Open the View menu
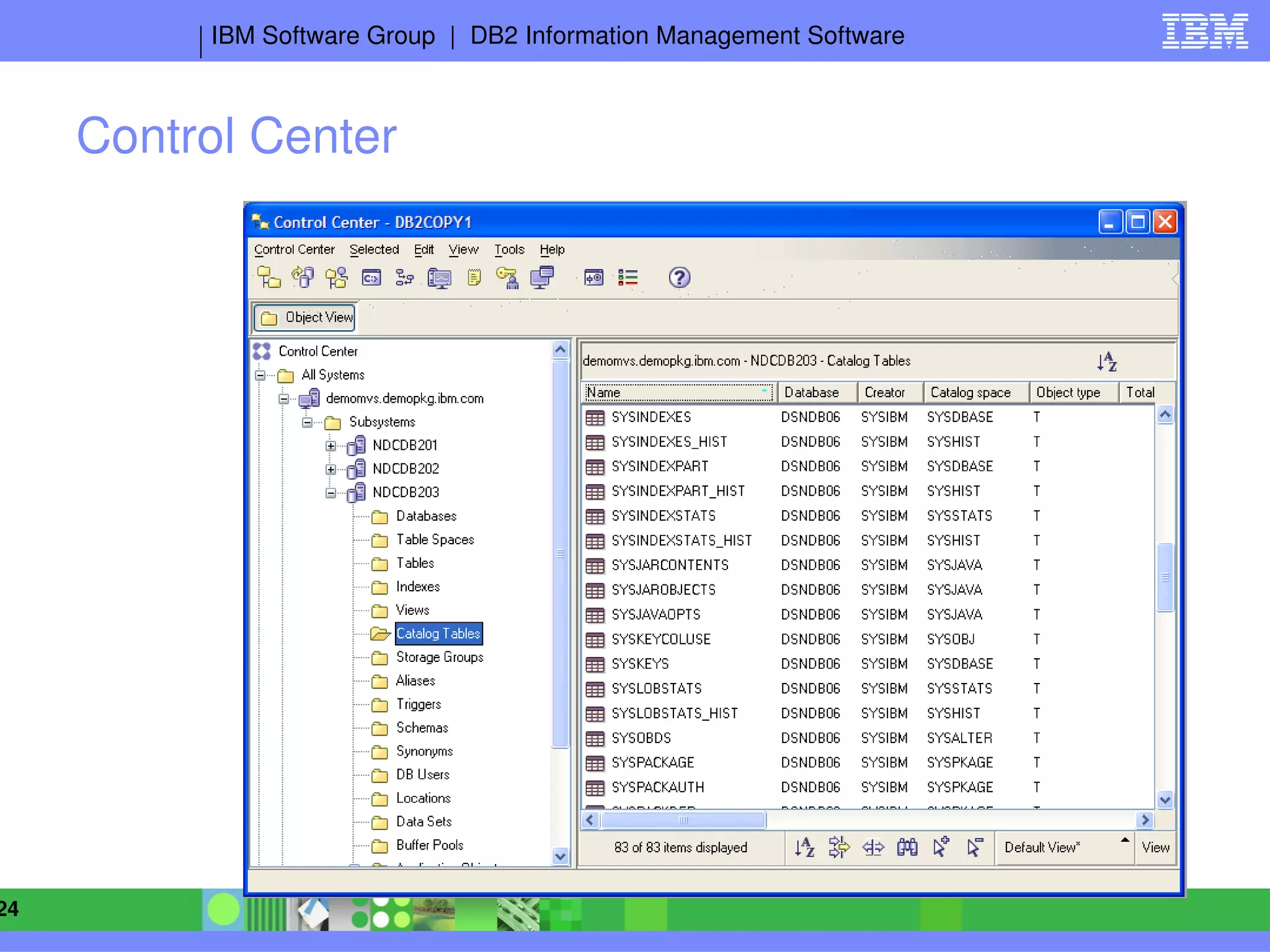This screenshot has height=952, width=1270. (x=463, y=249)
